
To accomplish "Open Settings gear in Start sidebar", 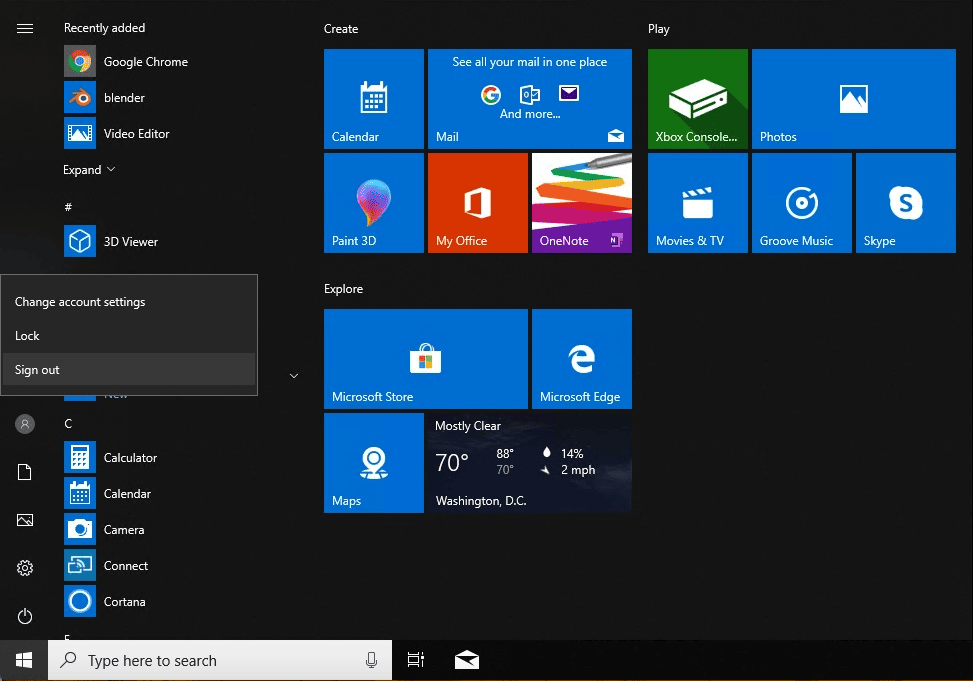I will click(25, 568).
